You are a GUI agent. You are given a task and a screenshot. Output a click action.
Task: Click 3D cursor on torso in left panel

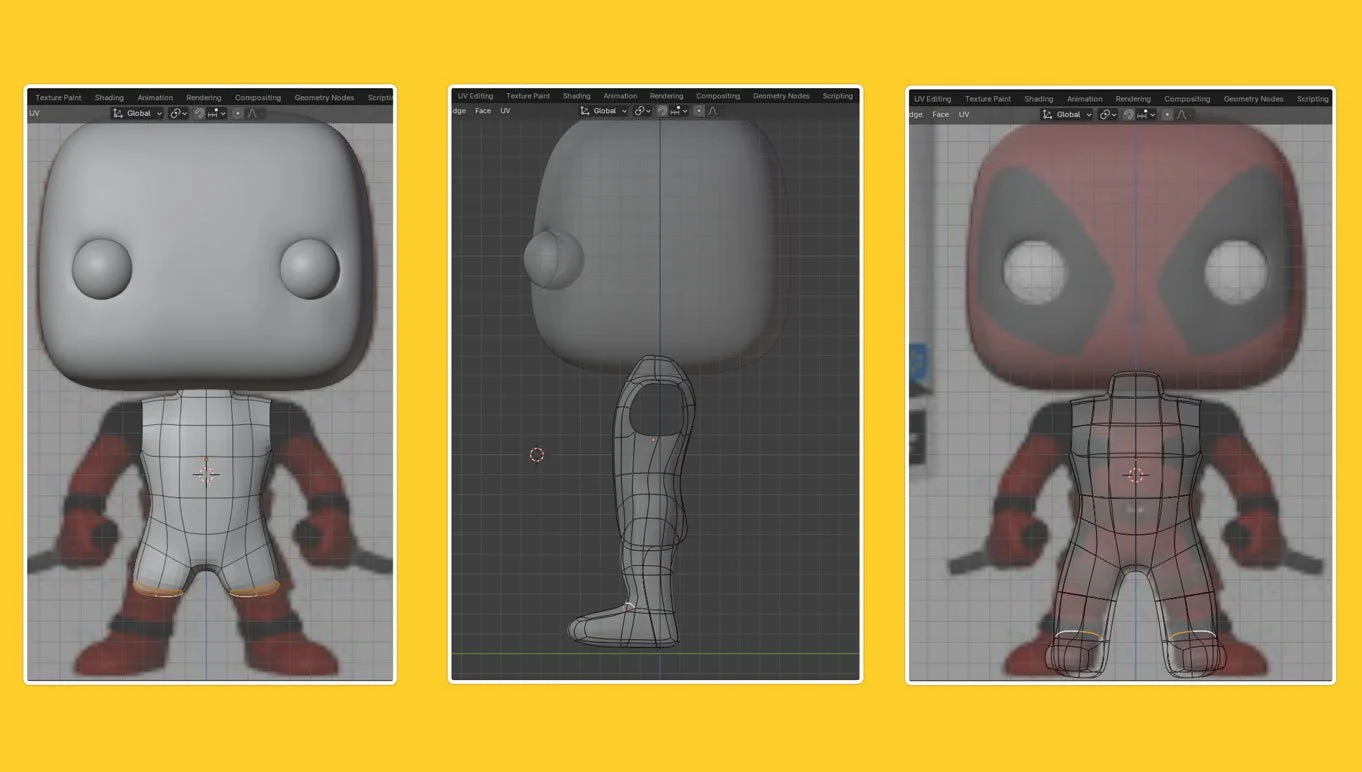point(207,474)
